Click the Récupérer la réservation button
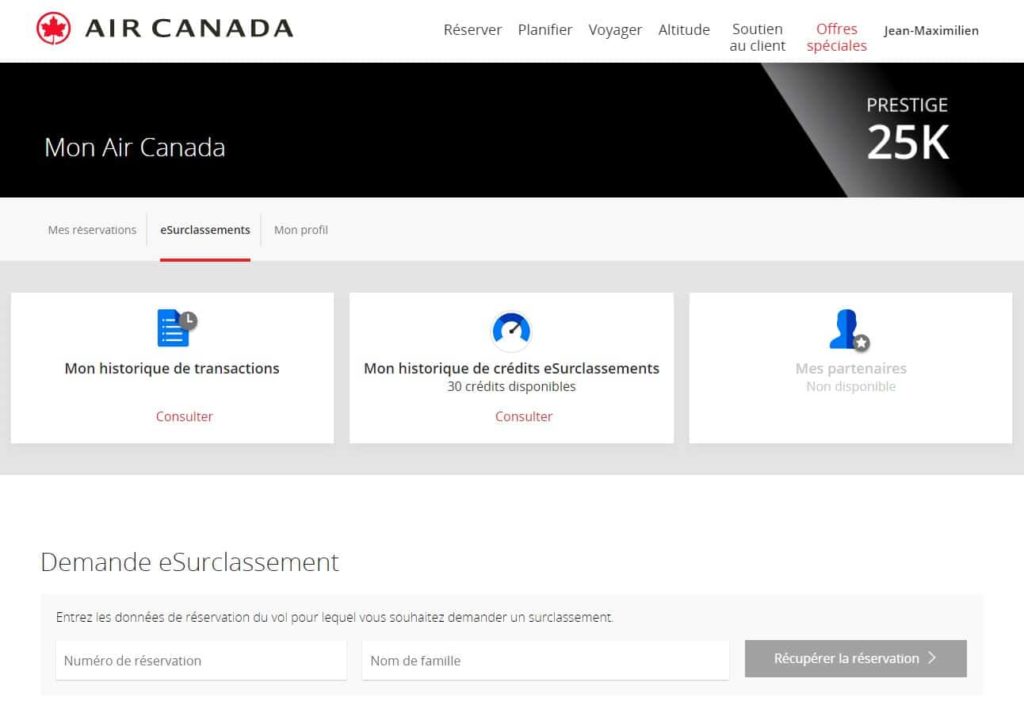Screen dimensions: 1024x713 [855, 659]
